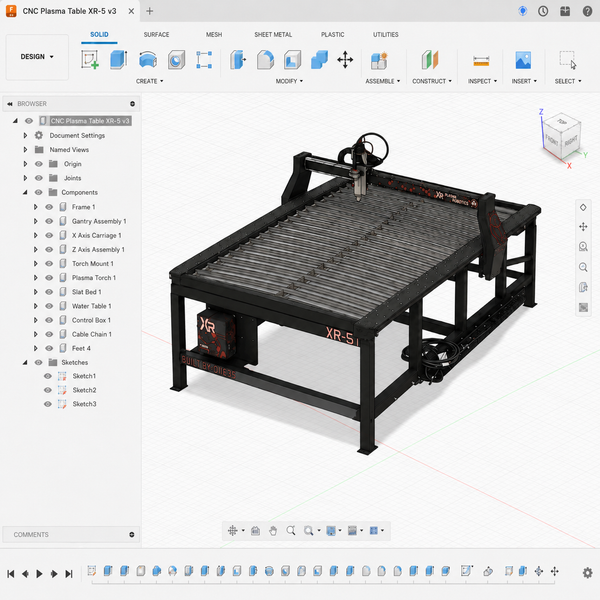This screenshot has width=600, height=600.
Task: Open the INSPECT menu
Action: [482, 81]
